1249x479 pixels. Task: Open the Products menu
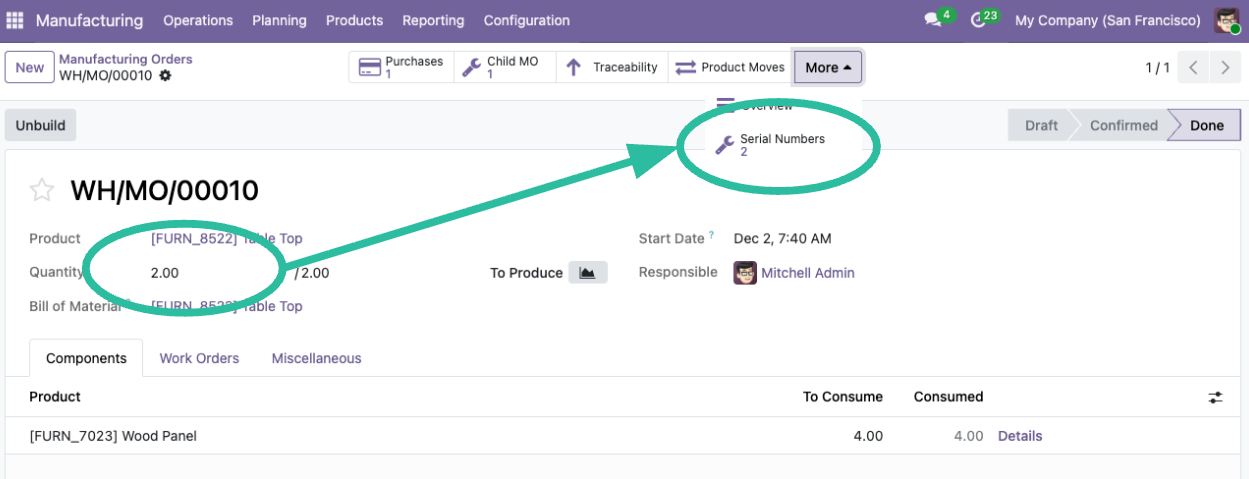(355, 20)
